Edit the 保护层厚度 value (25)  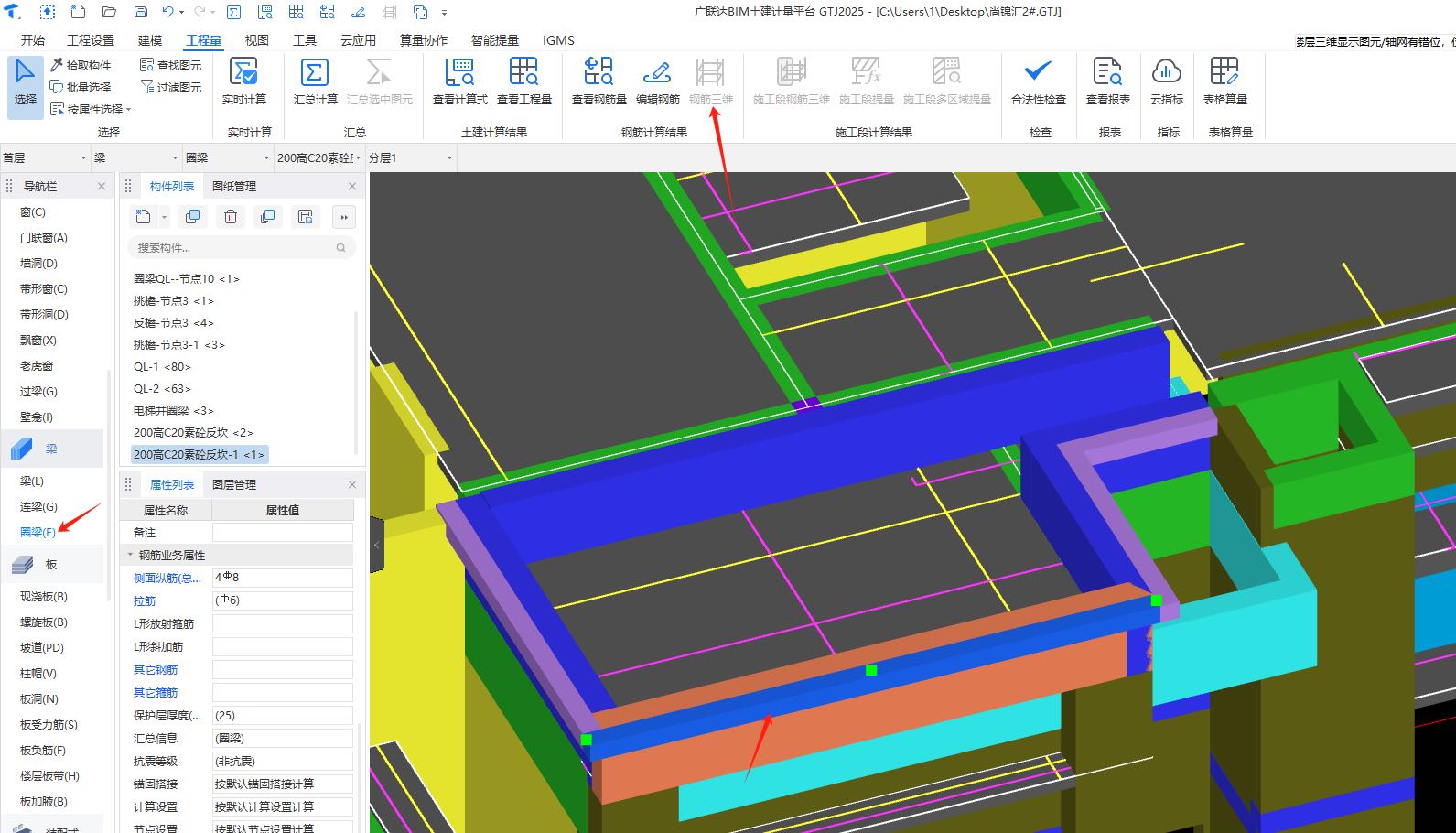283,715
